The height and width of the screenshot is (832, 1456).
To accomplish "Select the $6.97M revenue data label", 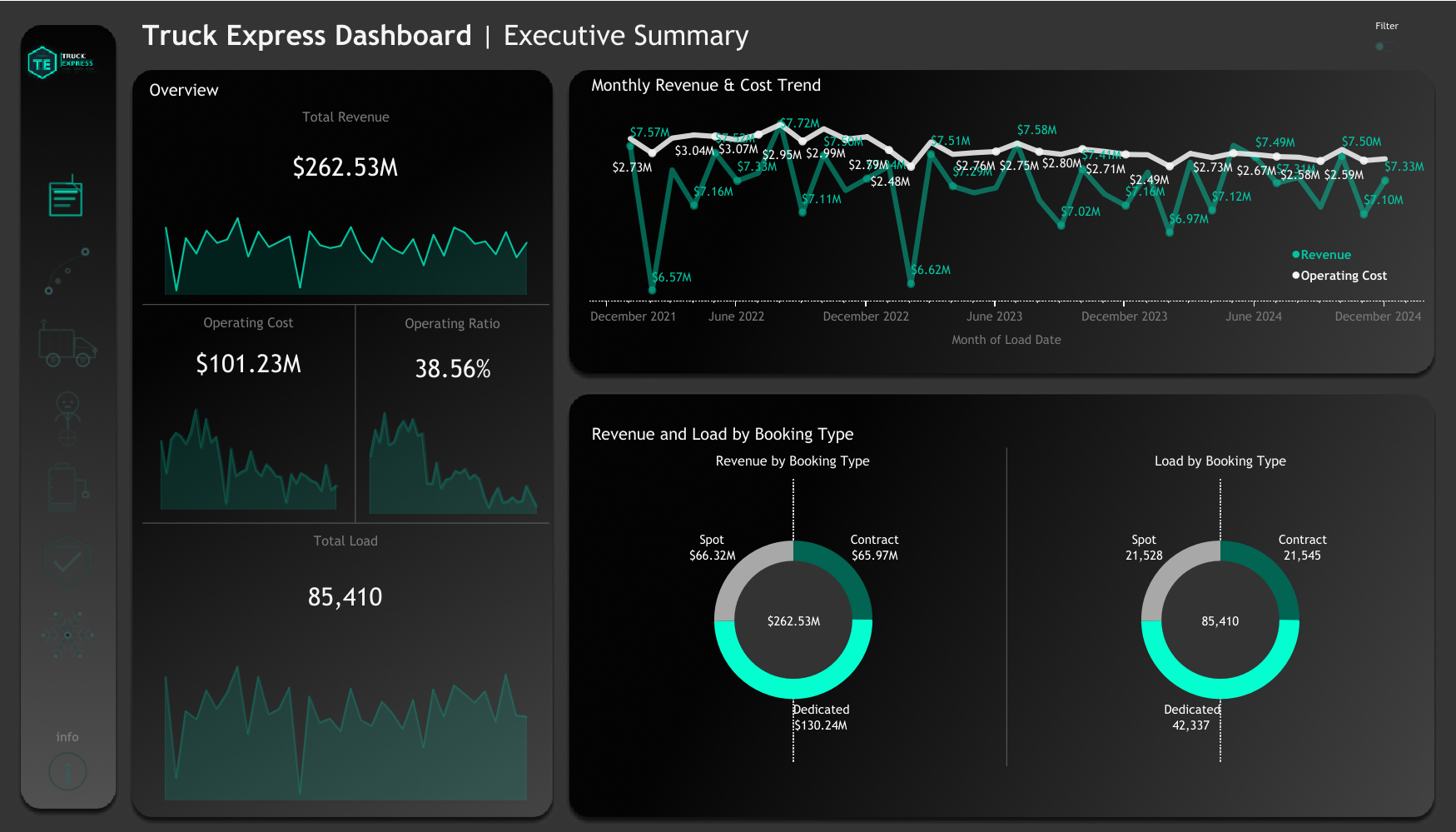I will pyautogui.click(x=1189, y=219).
